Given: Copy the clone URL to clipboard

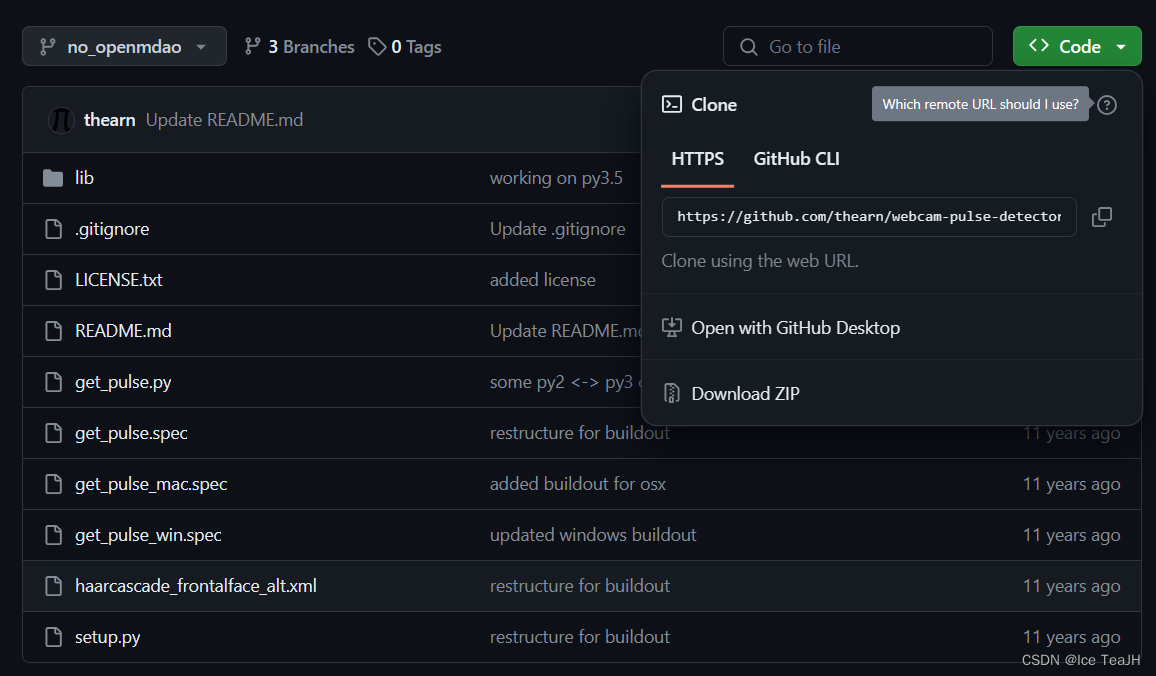Looking at the screenshot, I should pyautogui.click(x=1101, y=217).
